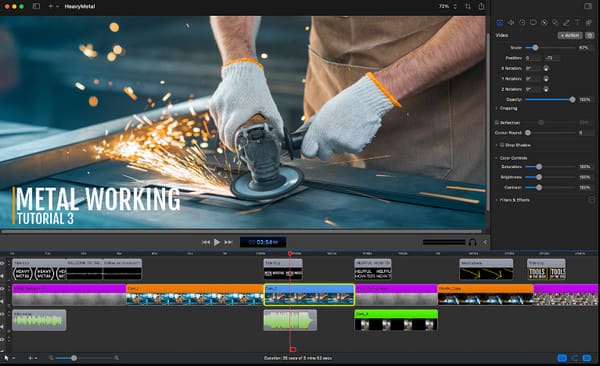Toggle visibility eye of the main video track
Screen dimensions: 600x366
(3, 289)
